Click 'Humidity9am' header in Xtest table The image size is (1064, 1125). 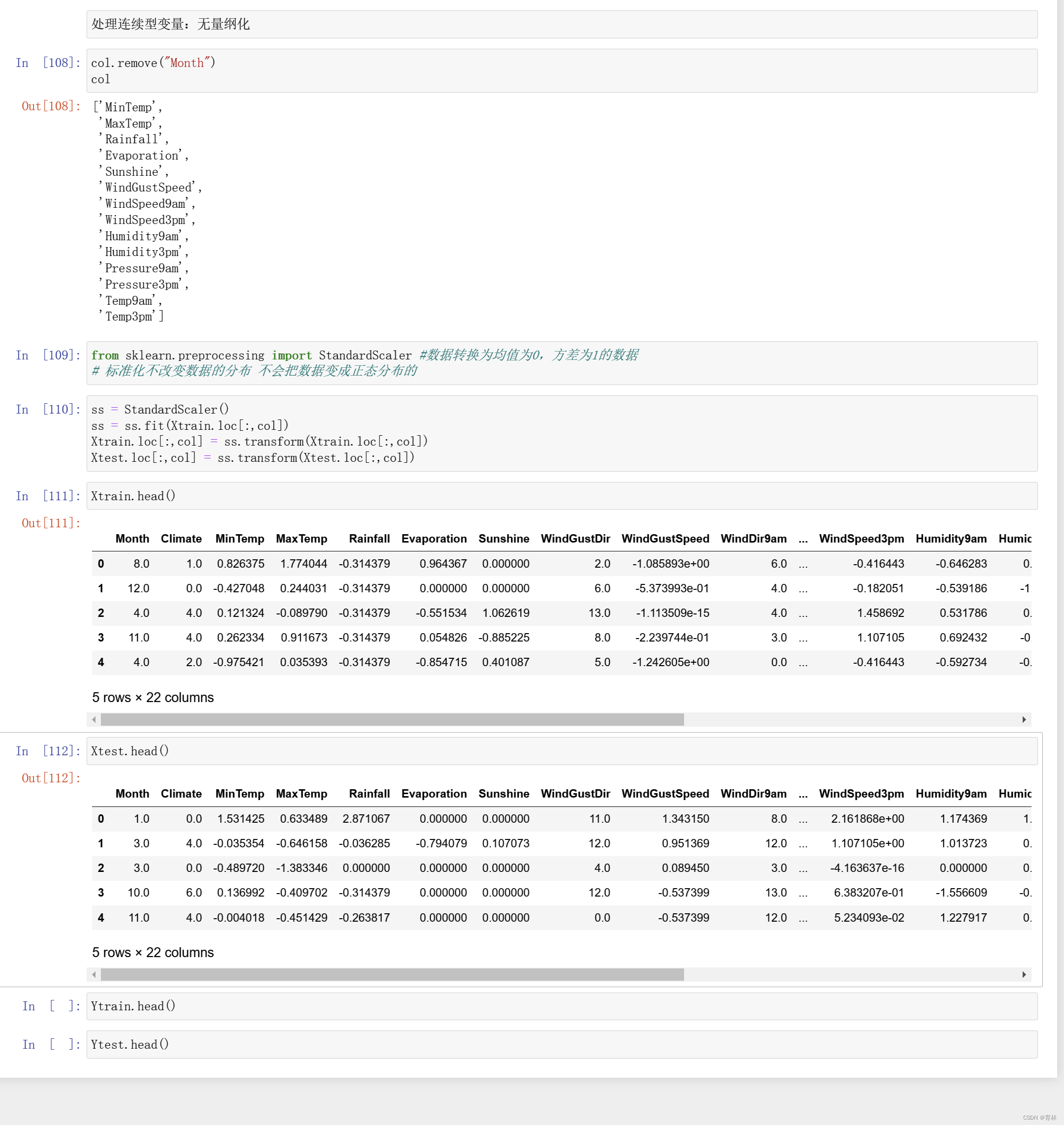click(951, 794)
